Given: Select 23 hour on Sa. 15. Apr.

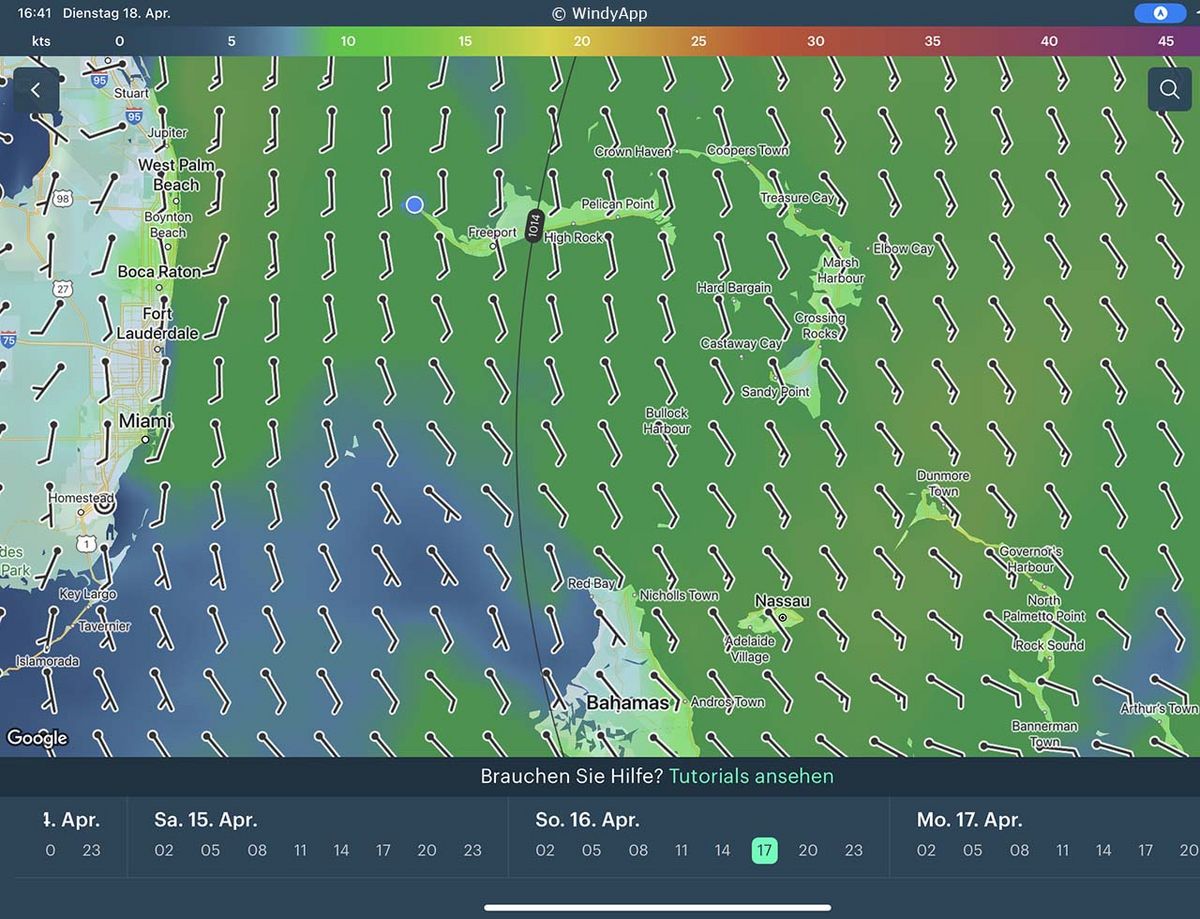Looking at the screenshot, I should (472, 850).
